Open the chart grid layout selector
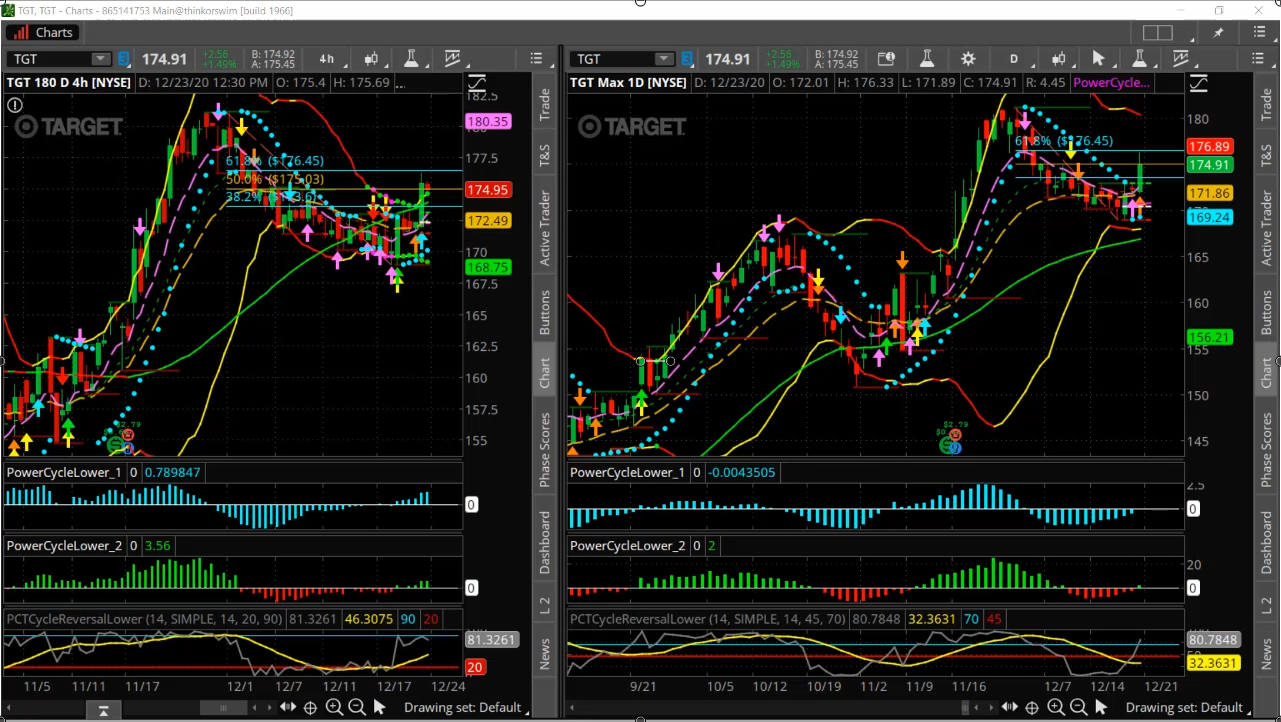 (1158, 33)
